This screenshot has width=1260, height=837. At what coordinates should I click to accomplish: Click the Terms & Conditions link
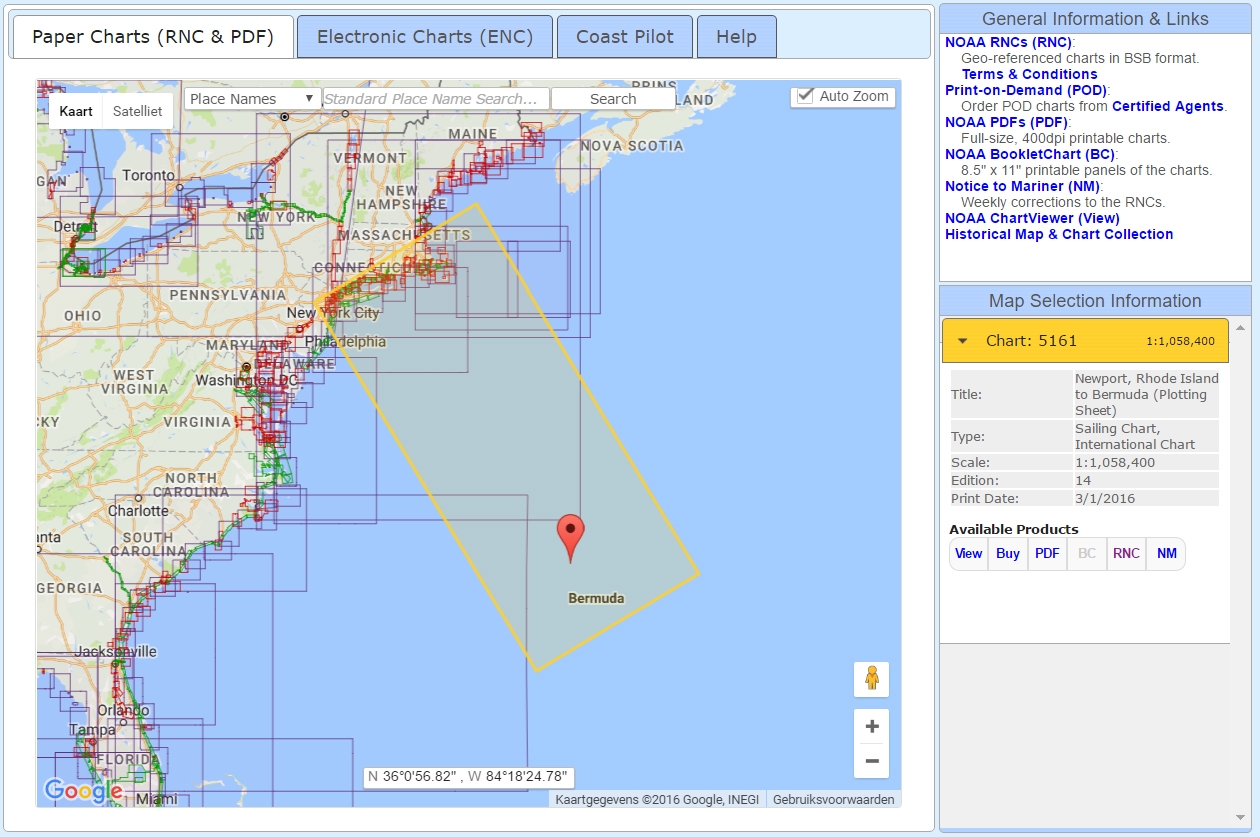[1029, 74]
